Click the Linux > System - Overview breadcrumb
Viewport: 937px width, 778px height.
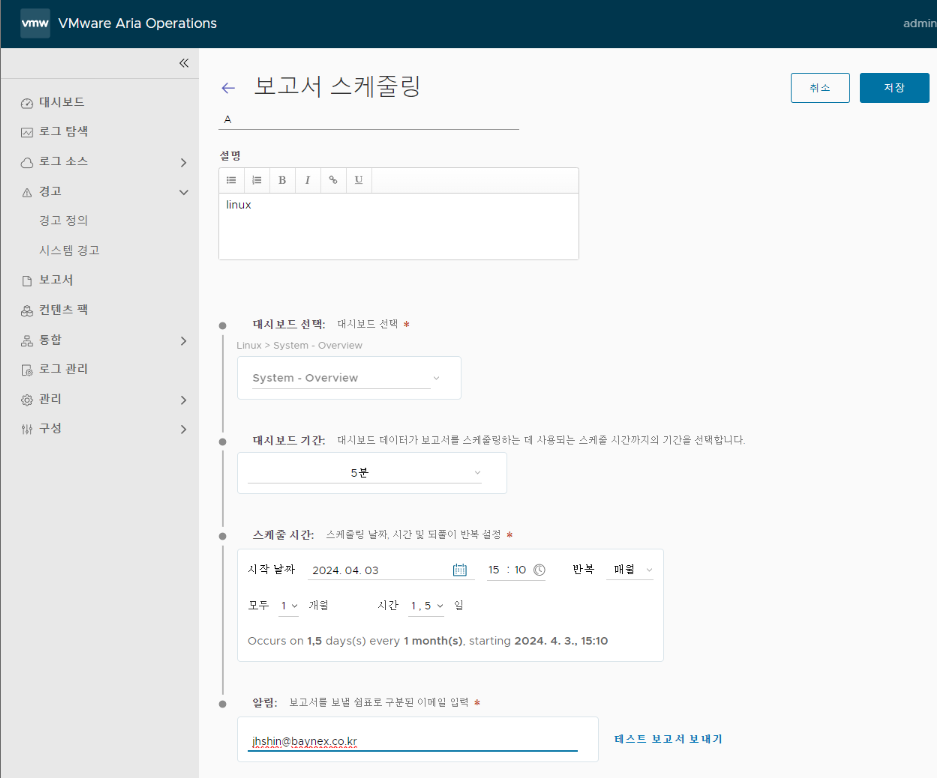299,345
